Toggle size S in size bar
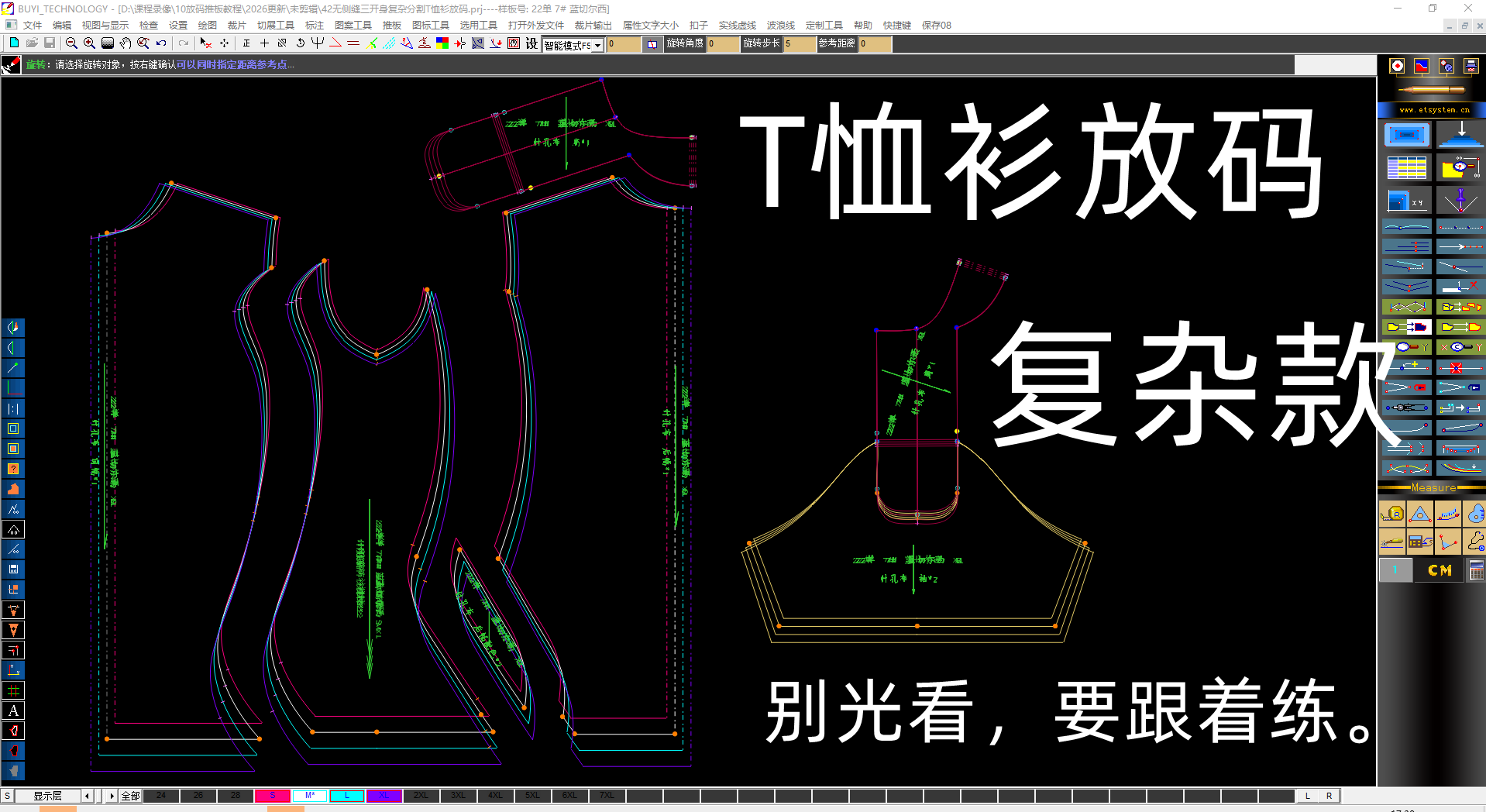1486x812 pixels. pos(273,796)
